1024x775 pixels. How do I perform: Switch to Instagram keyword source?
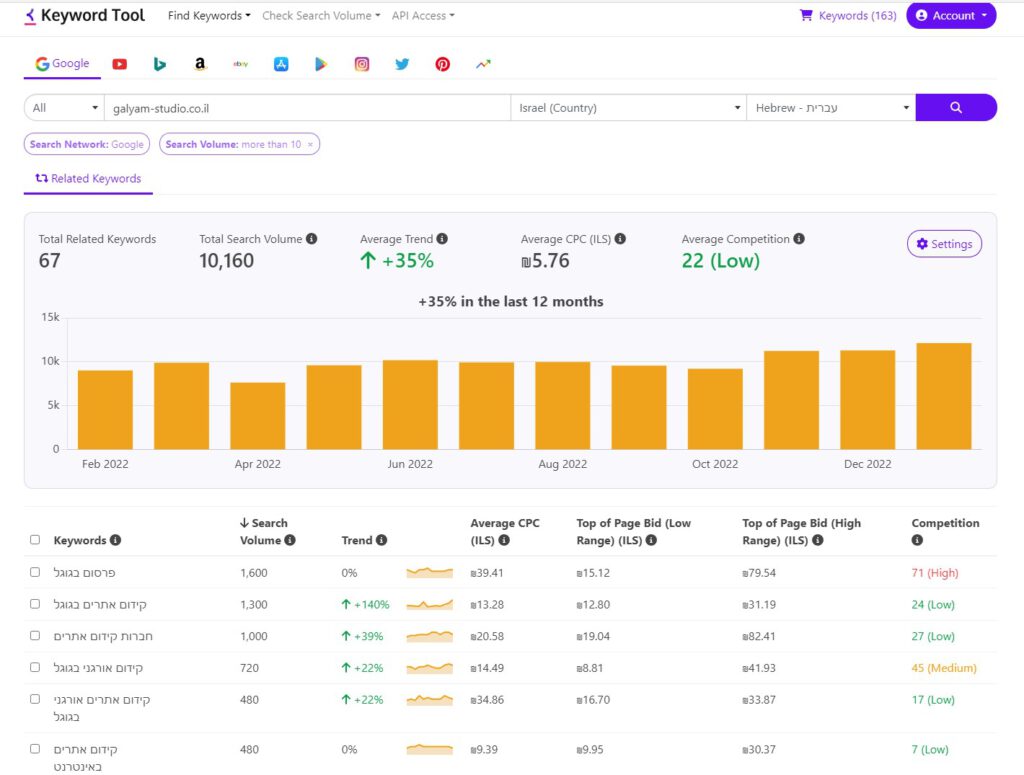(x=362, y=64)
